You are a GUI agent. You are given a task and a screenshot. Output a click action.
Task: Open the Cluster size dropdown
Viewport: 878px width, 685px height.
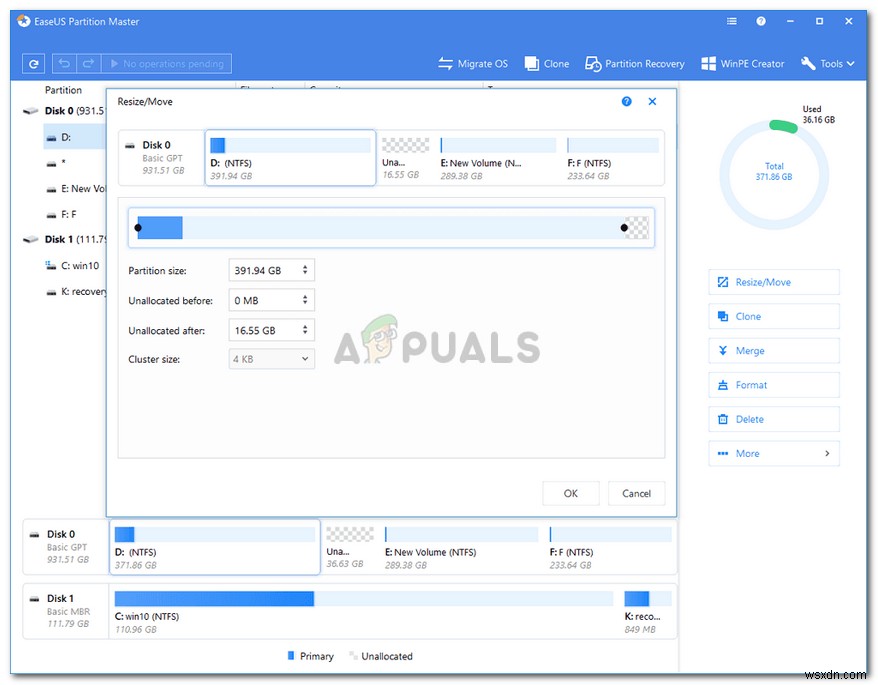[x=272, y=359]
